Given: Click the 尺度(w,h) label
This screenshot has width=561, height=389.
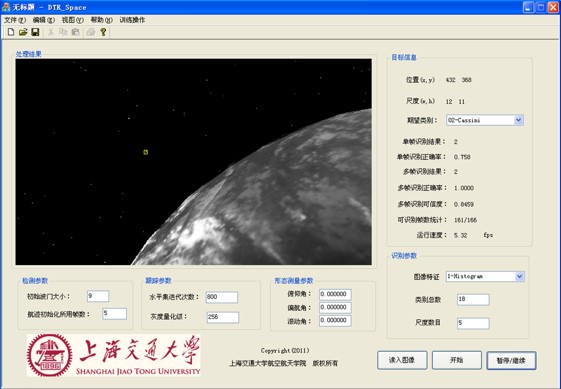Looking at the screenshot, I should point(420,101).
